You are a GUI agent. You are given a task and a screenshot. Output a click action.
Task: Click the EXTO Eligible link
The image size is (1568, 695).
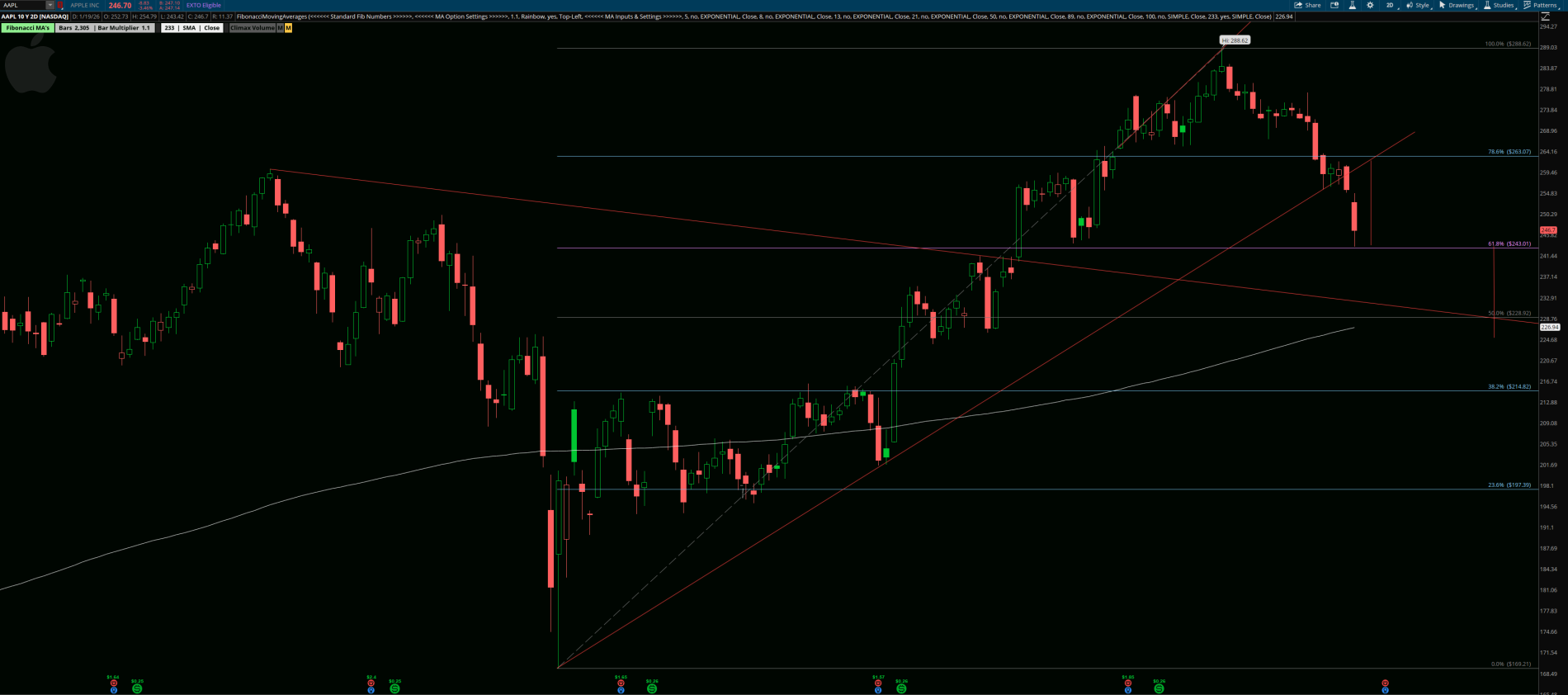203,5
